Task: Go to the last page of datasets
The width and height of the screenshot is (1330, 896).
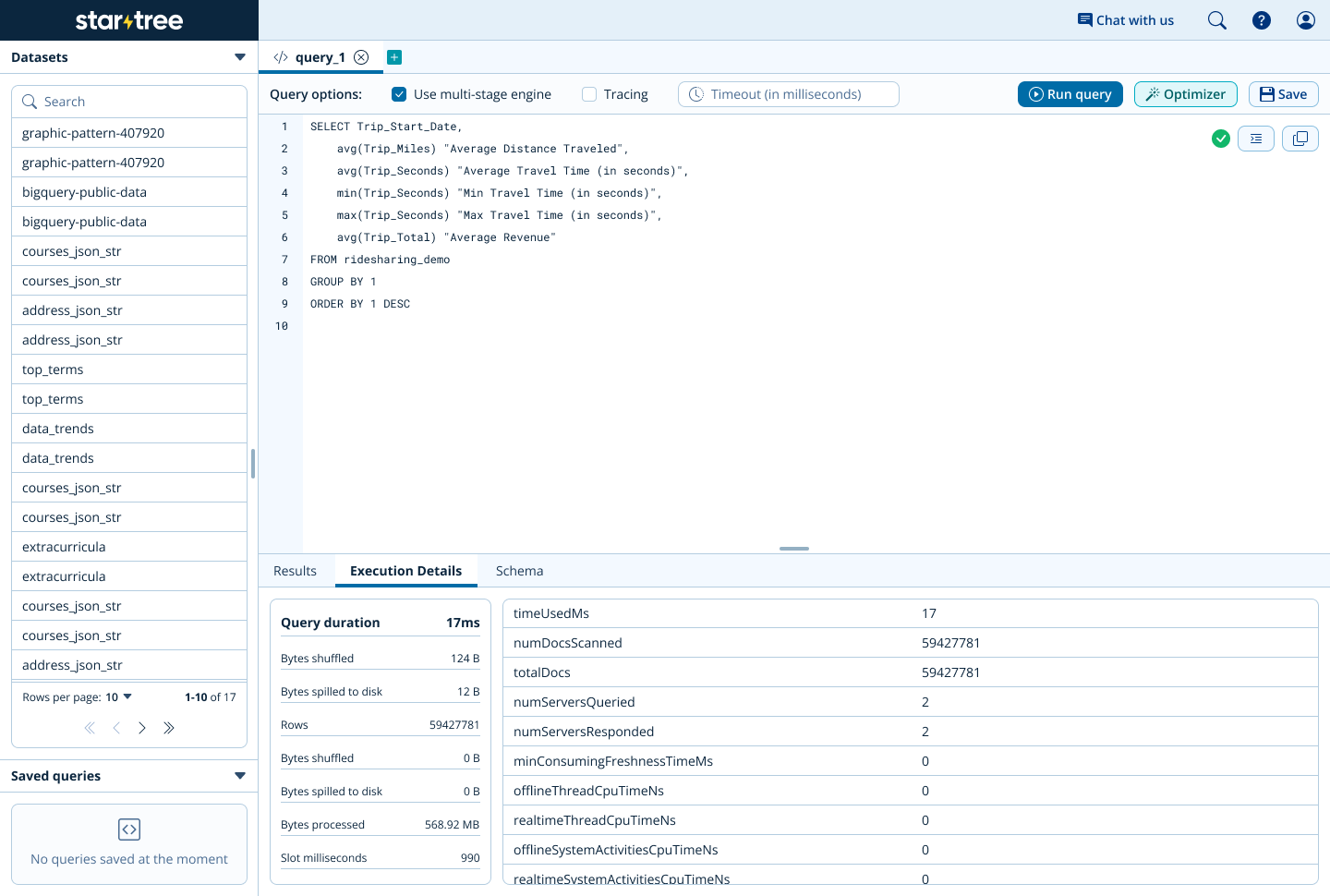Action: pyautogui.click(x=169, y=728)
